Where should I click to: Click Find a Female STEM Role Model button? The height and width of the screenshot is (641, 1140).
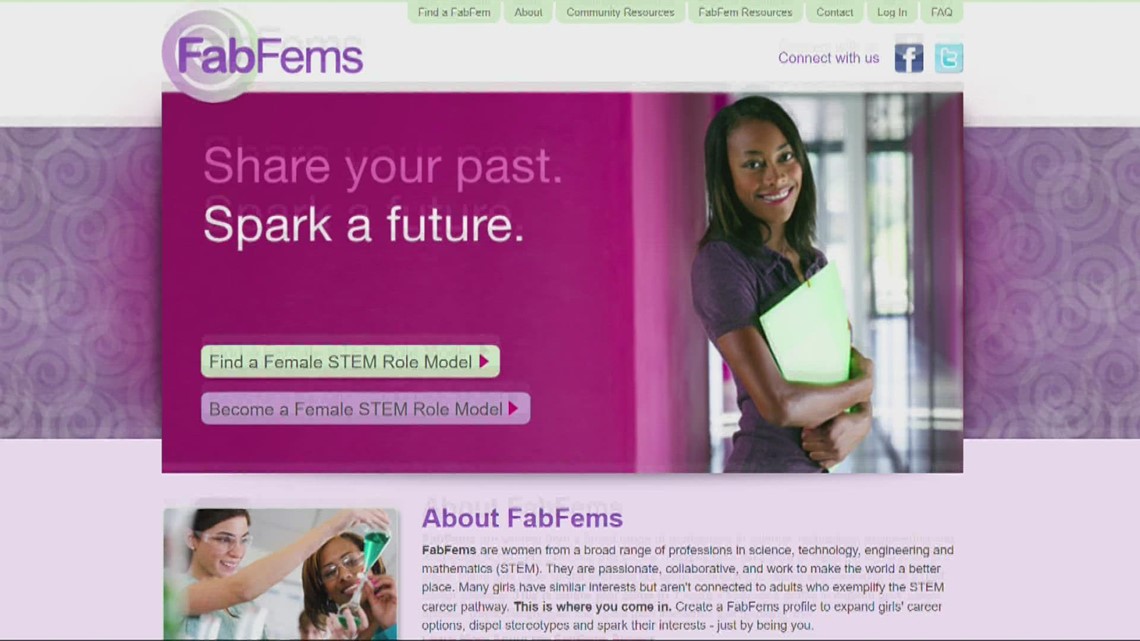(350, 361)
